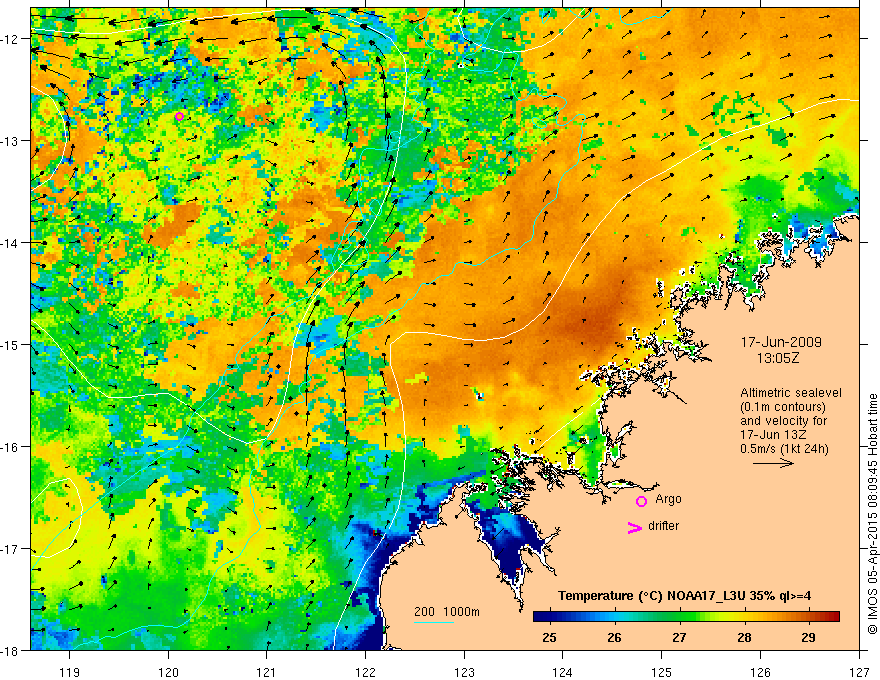Viewport: 880px width, 680px height.
Task: Click latitude label -16
Action: pos(11,447)
